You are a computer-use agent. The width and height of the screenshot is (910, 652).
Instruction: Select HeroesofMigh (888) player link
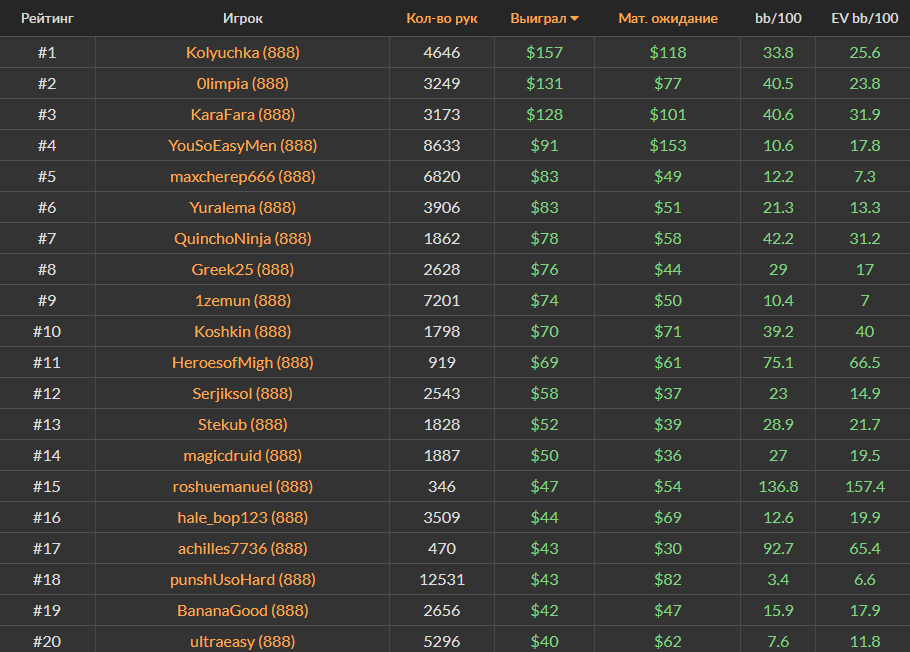click(x=242, y=363)
